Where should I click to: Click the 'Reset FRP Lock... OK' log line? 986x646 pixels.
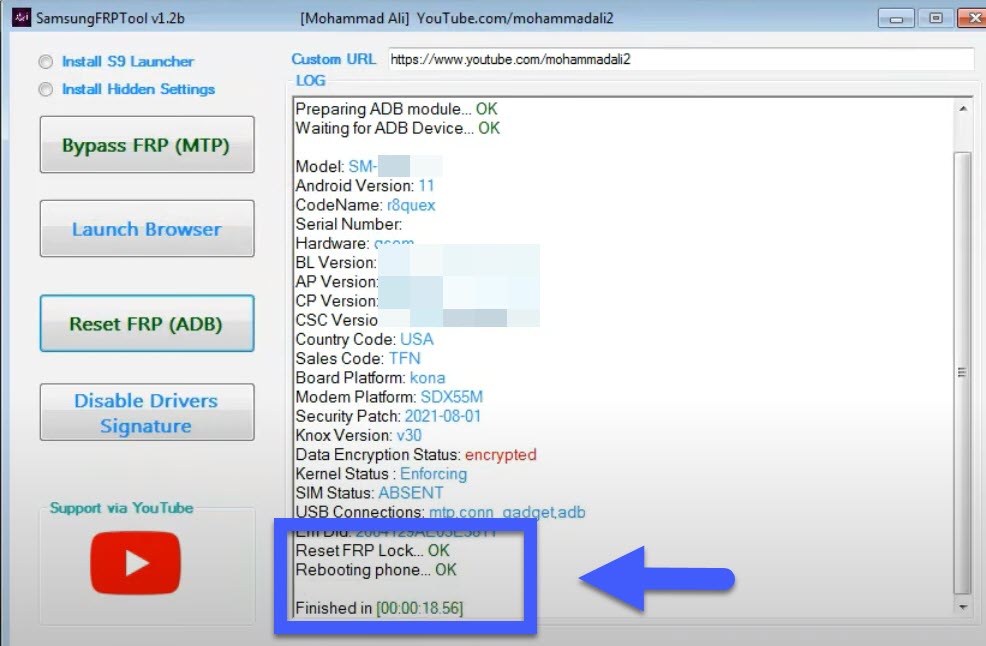click(372, 550)
